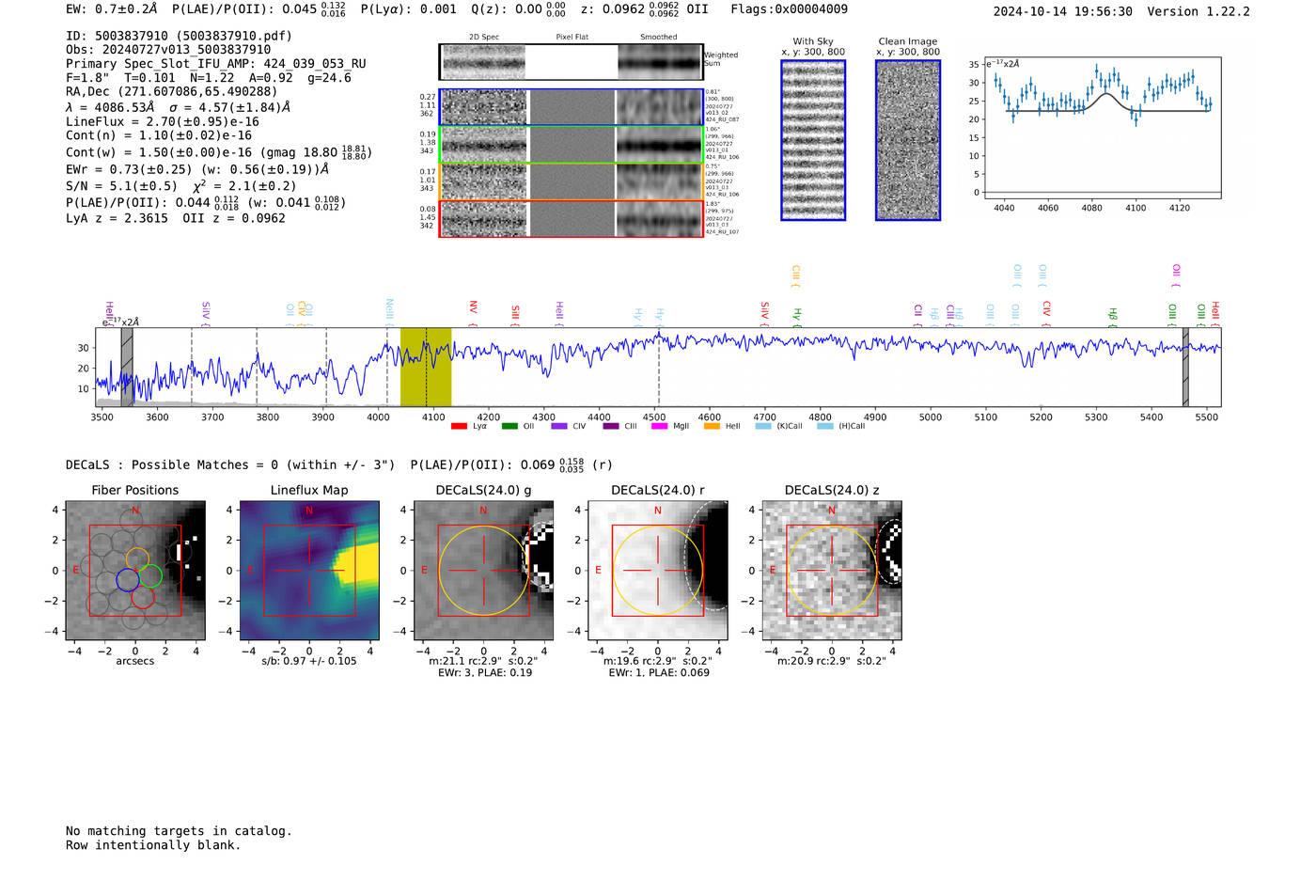The height and width of the screenshot is (896, 1316).
Task: Select the DECaLS(24.0) g image
Action: (484, 570)
